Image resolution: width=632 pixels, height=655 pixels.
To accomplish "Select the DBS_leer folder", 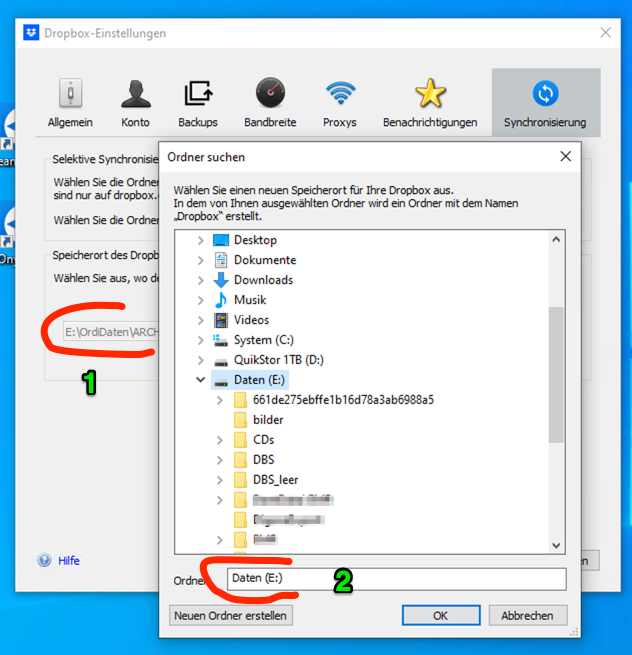I will [x=266, y=480].
